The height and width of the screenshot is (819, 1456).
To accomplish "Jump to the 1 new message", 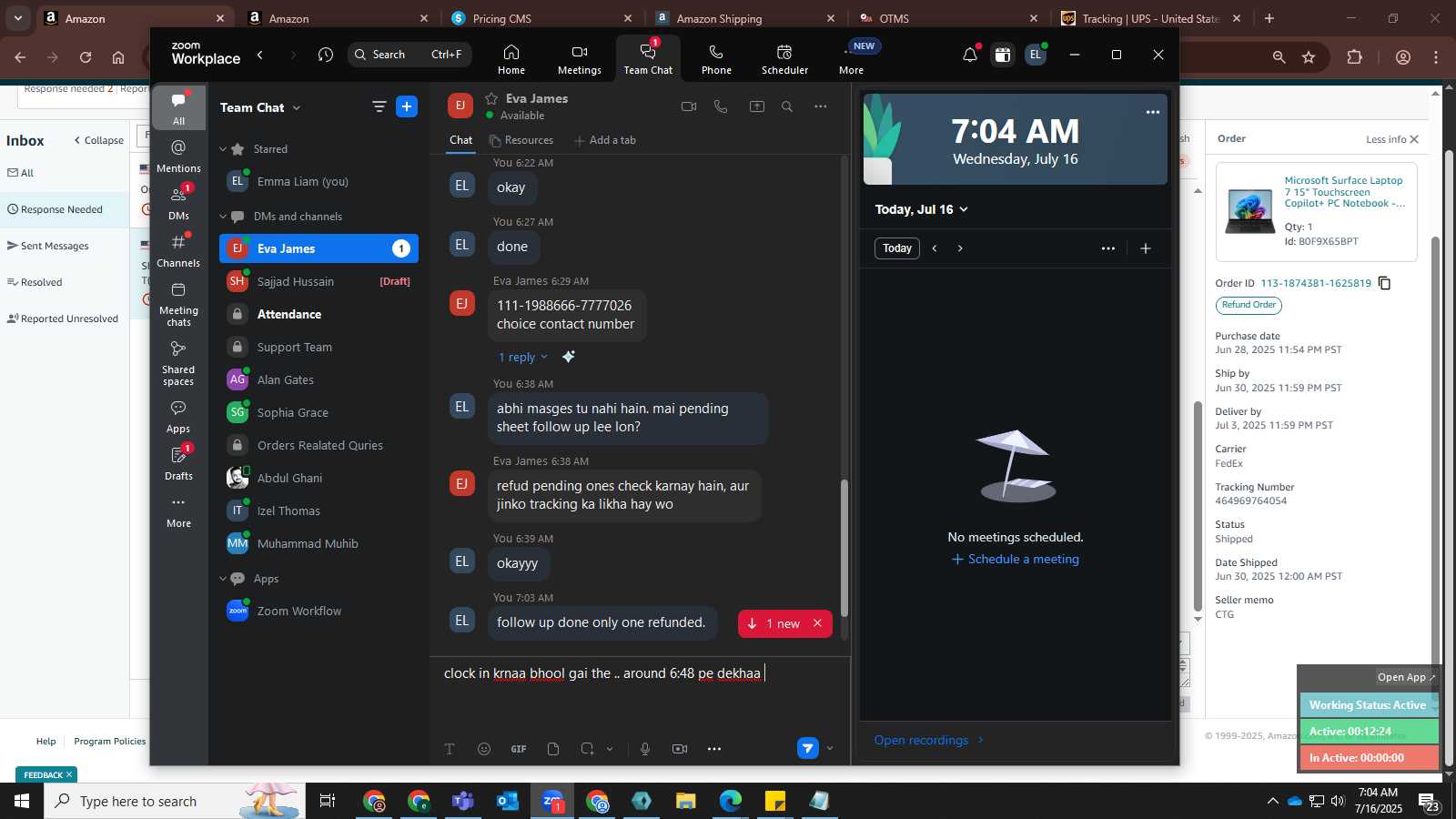I will coord(773,623).
